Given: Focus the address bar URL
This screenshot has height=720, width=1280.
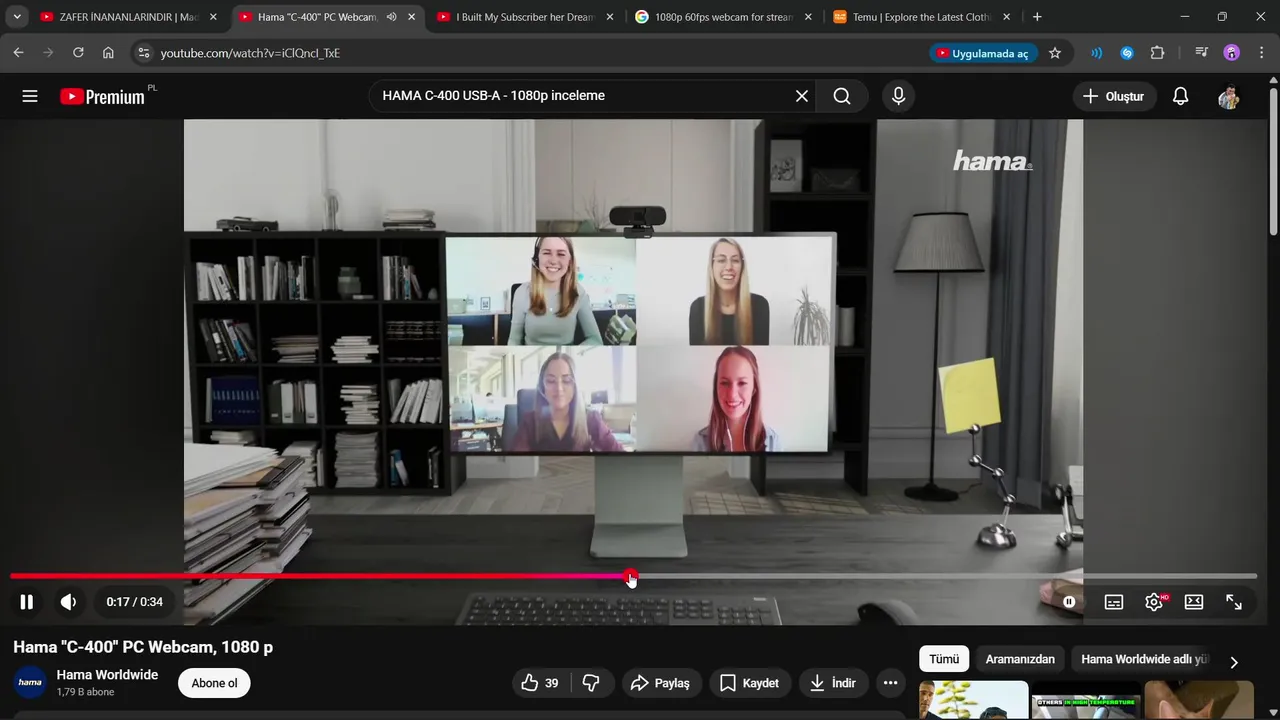Looking at the screenshot, I should pyautogui.click(x=250, y=53).
